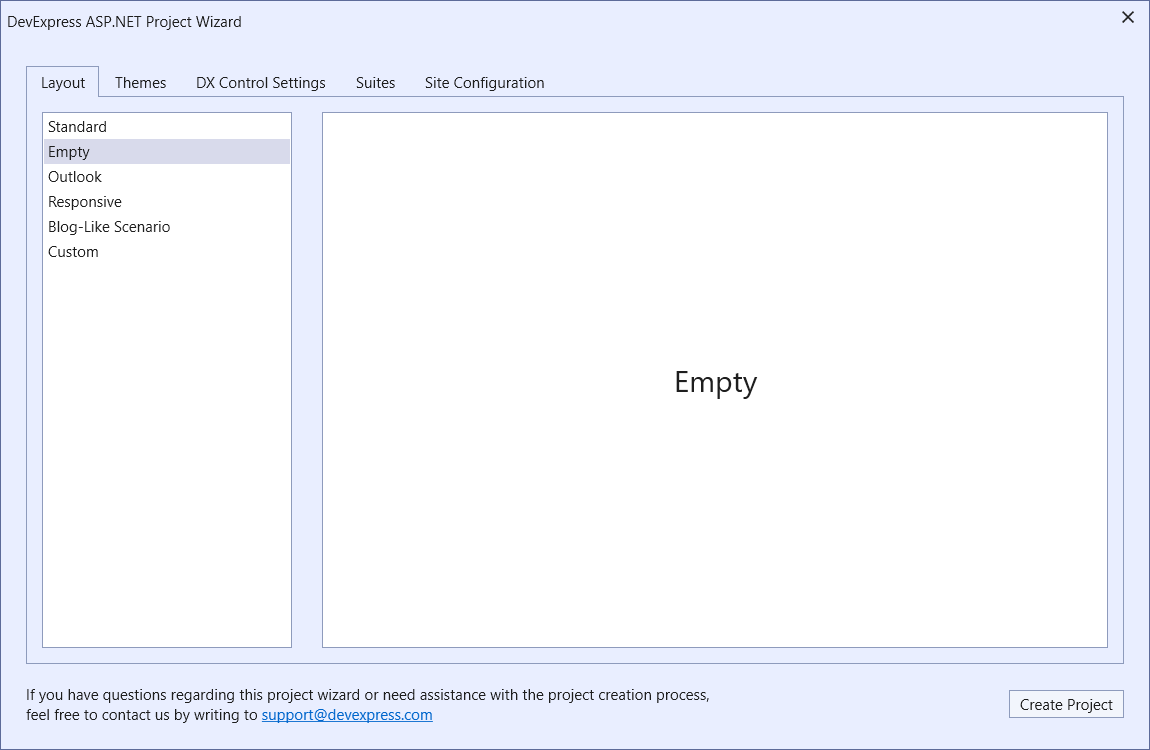Switch to the Layout tab
Image resolution: width=1150 pixels, height=750 pixels.
click(62, 82)
